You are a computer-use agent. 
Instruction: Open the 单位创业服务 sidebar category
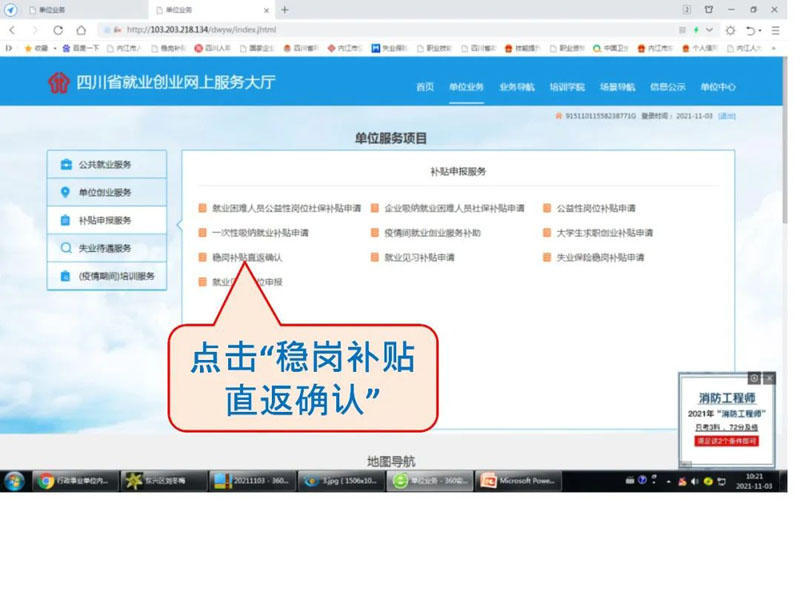pos(105,192)
